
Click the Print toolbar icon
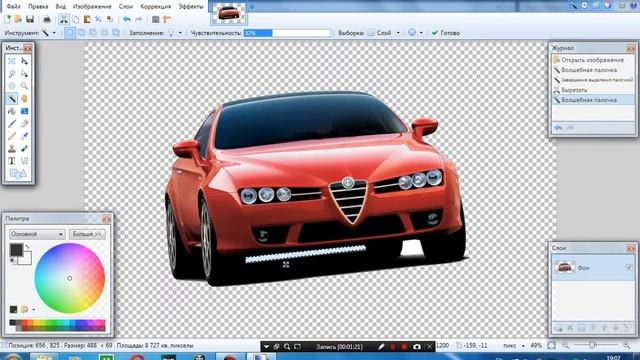(47, 19)
